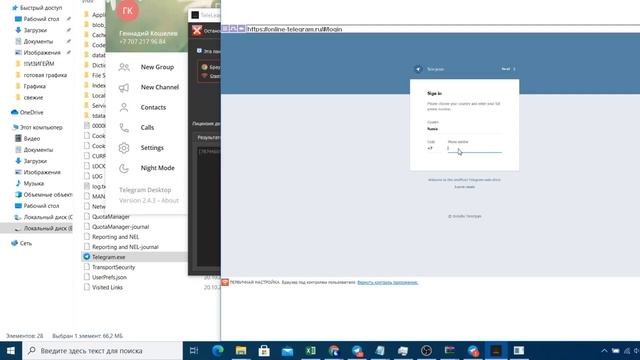This screenshot has width=640, height=360.
Task: Select Видео under Этот компьютер
Action: point(32,139)
